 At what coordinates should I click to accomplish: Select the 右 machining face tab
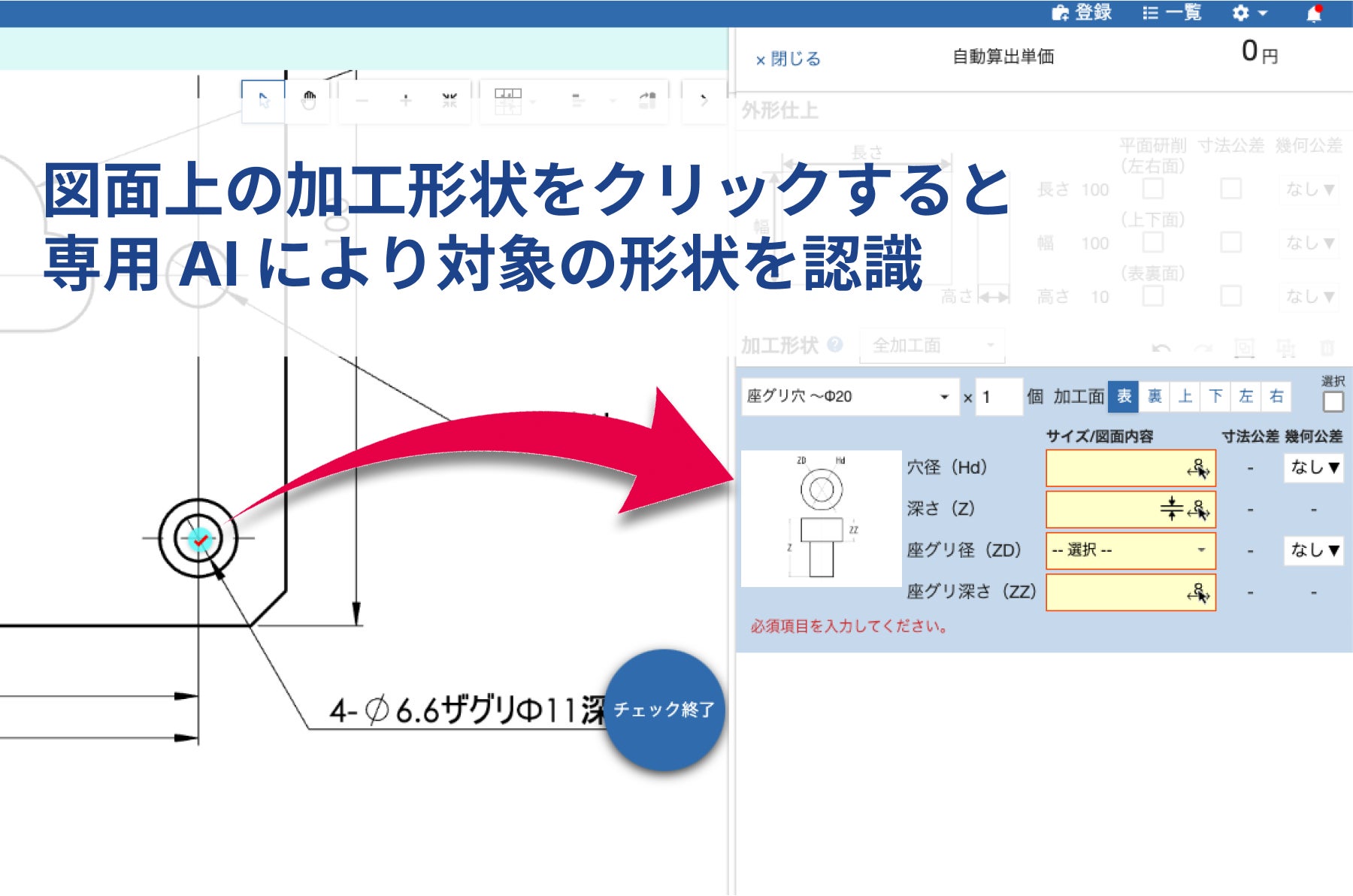[1276, 396]
